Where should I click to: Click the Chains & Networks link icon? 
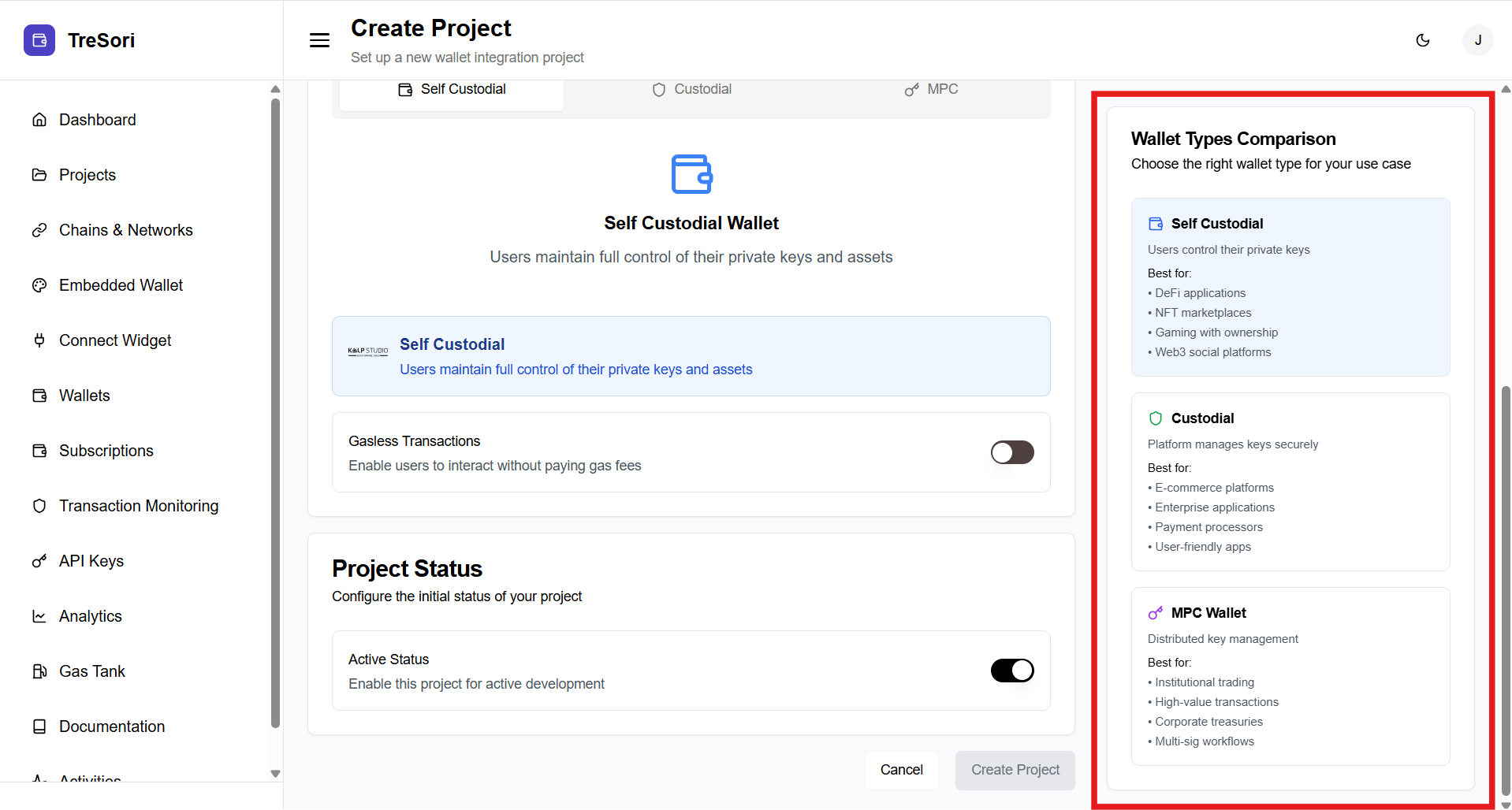tap(39, 230)
